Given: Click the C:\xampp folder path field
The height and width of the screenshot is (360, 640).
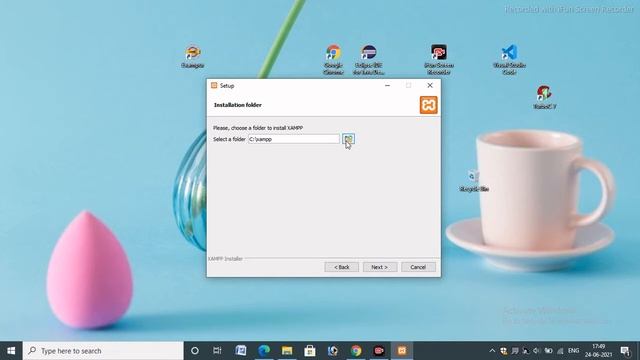Looking at the screenshot, I should (294, 139).
